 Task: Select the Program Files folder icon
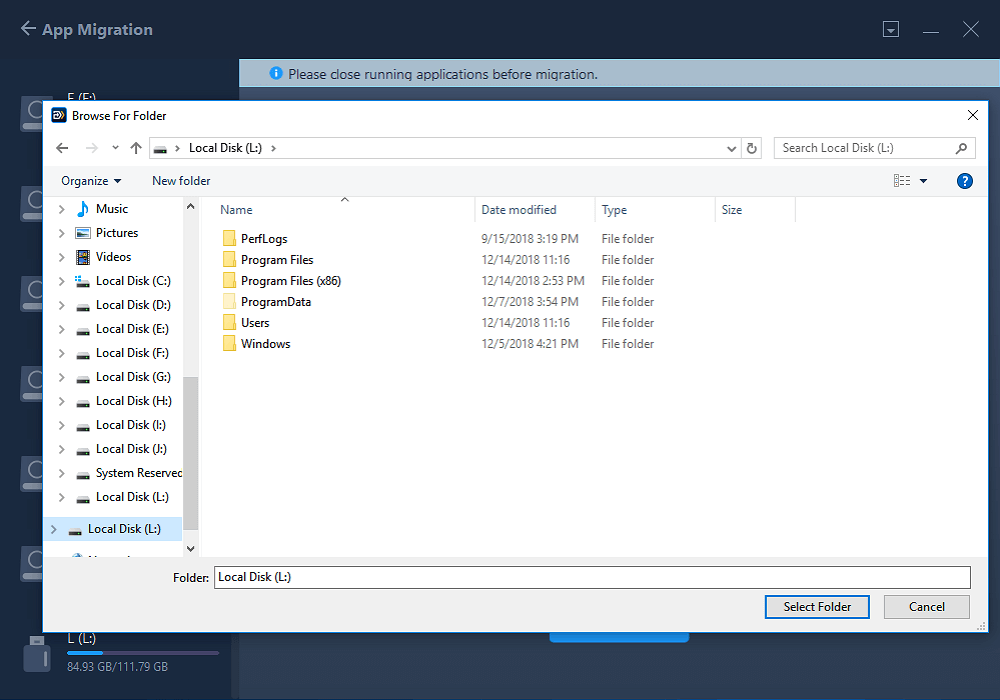(229, 259)
